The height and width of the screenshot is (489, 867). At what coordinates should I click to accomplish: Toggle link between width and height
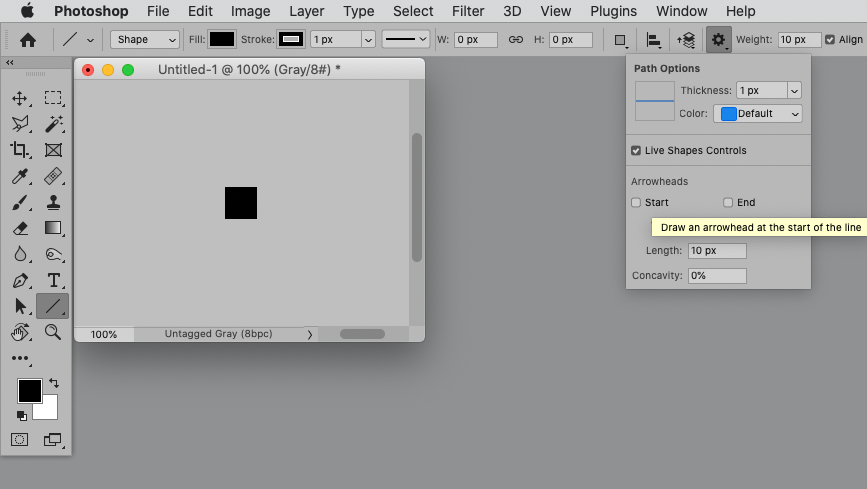pos(515,39)
